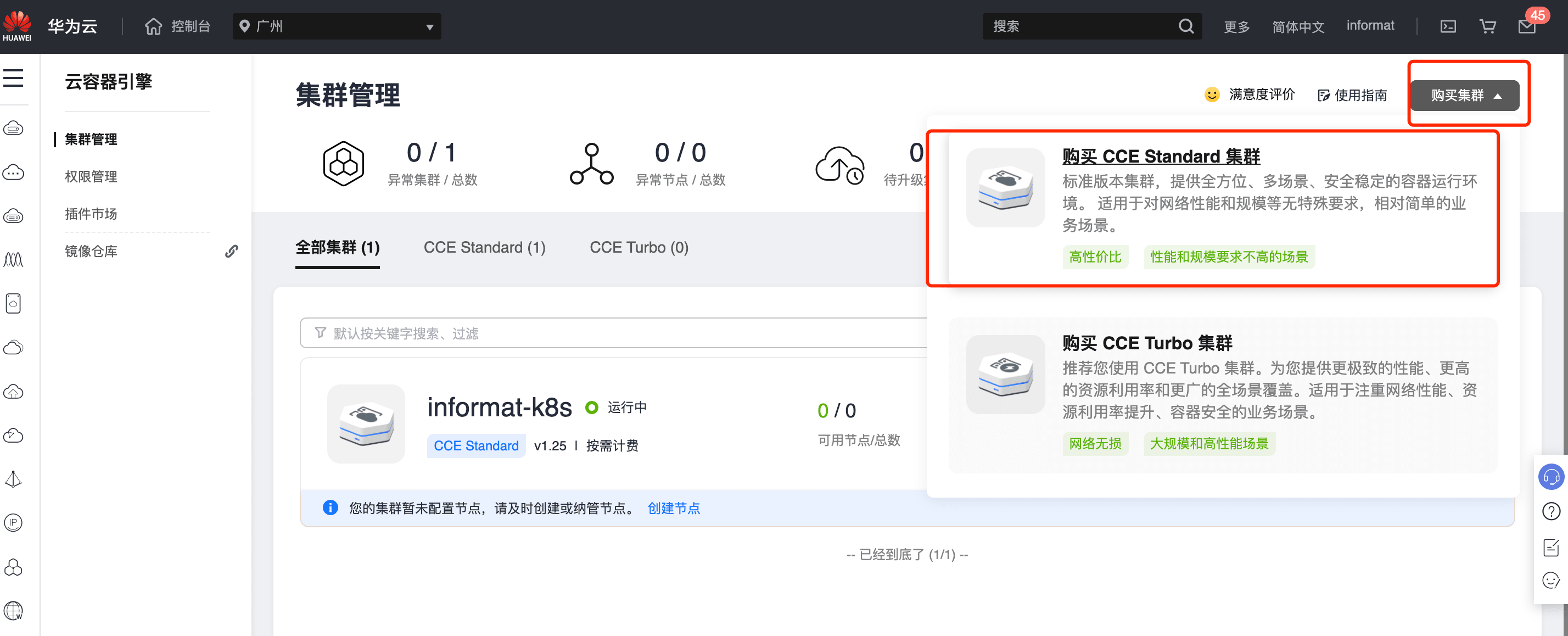Click the 满意度评价 feedback link
This screenshot has height=636, width=1568.
[1249, 94]
